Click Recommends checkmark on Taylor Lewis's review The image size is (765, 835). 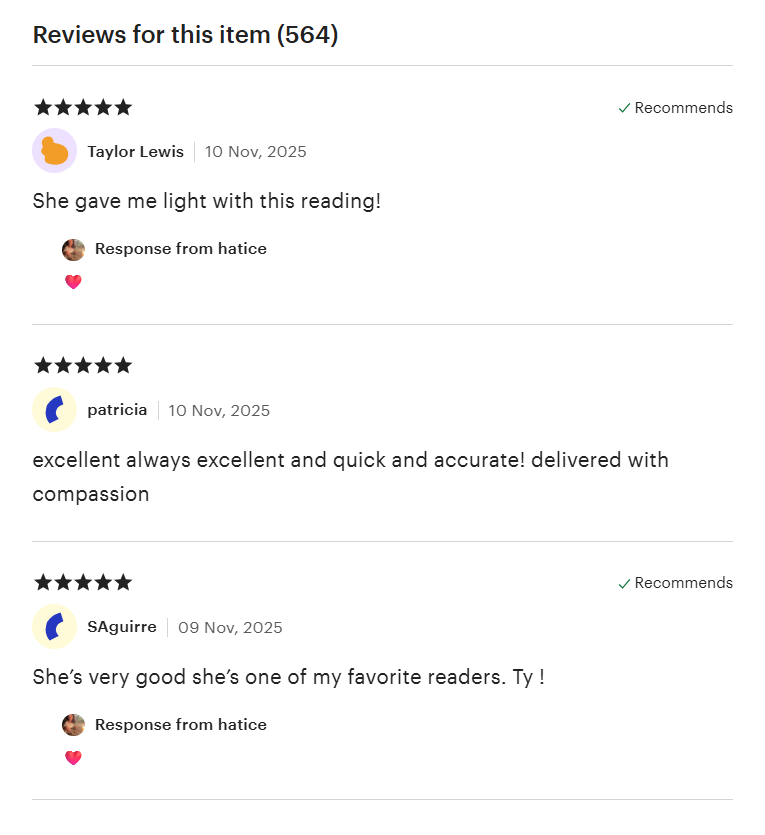624,108
